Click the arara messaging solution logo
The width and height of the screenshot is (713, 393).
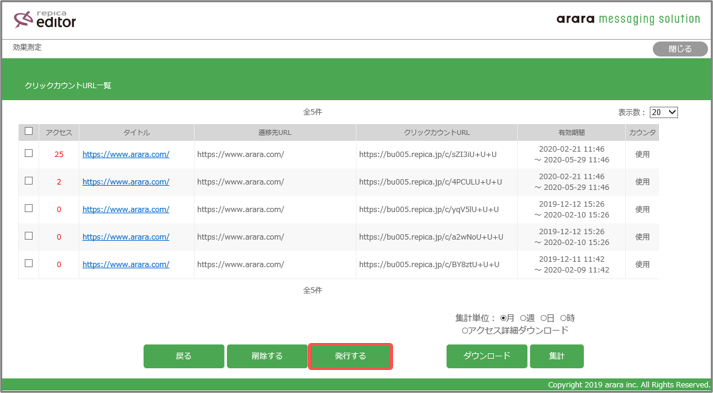tap(628, 19)
